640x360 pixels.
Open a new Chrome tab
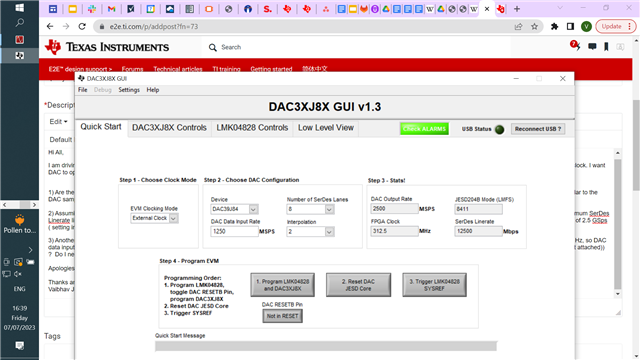coord(517,9)
